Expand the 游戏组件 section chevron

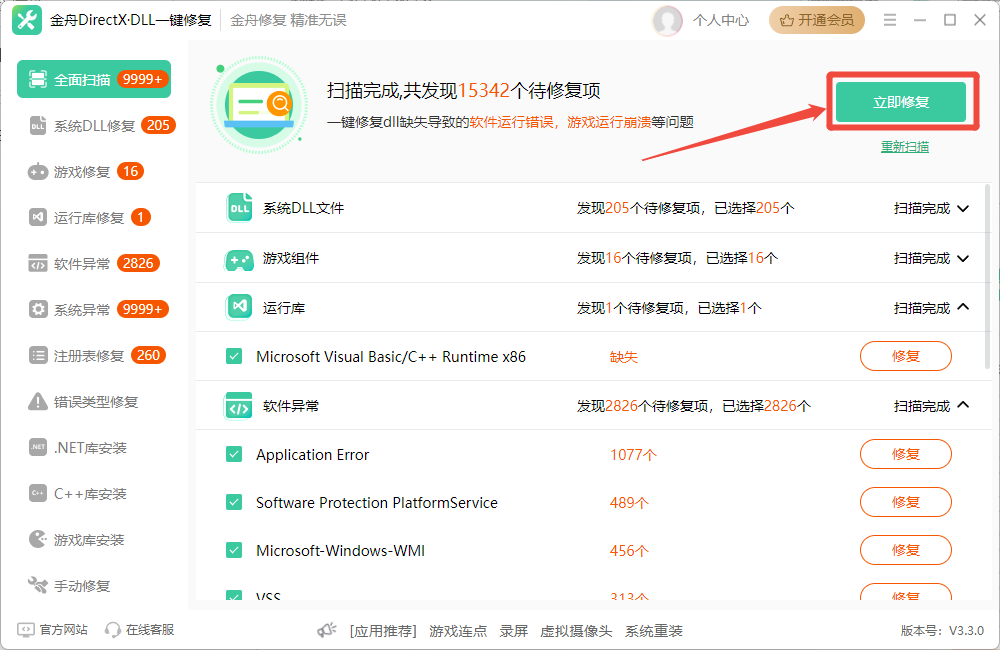tap(963, 258)
